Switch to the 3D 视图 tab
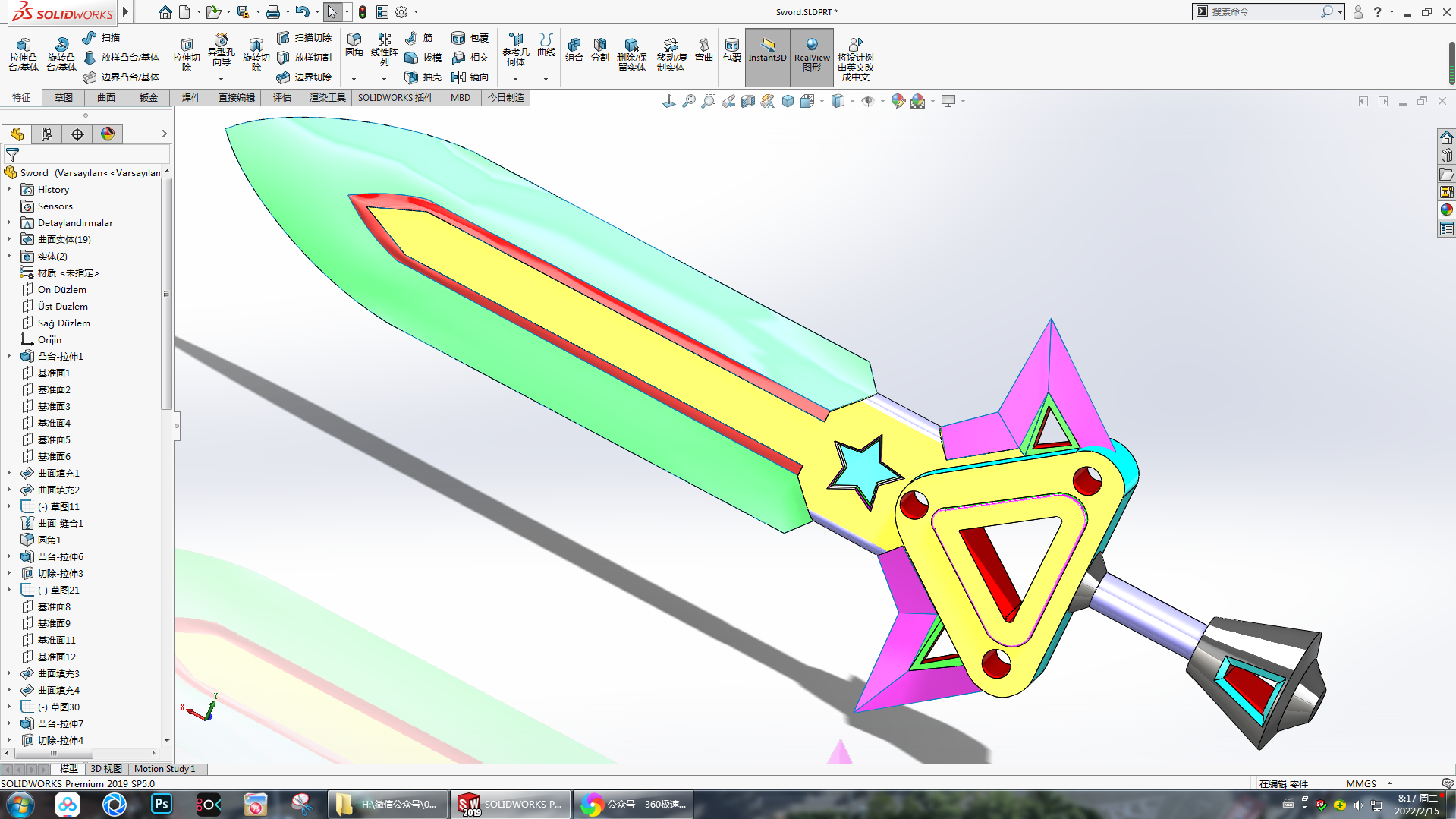This screenshot has width=1456, height=819. point(106,769)
